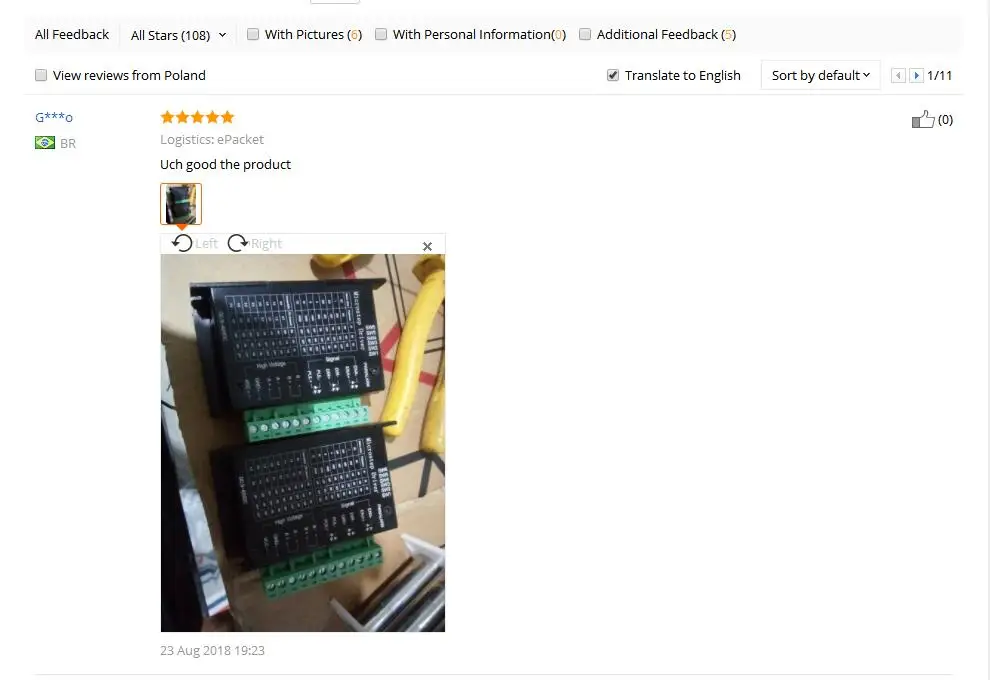Click the enlarged stepper driver photo
This screenshot has height=680, width=990.
coord(303,443)
